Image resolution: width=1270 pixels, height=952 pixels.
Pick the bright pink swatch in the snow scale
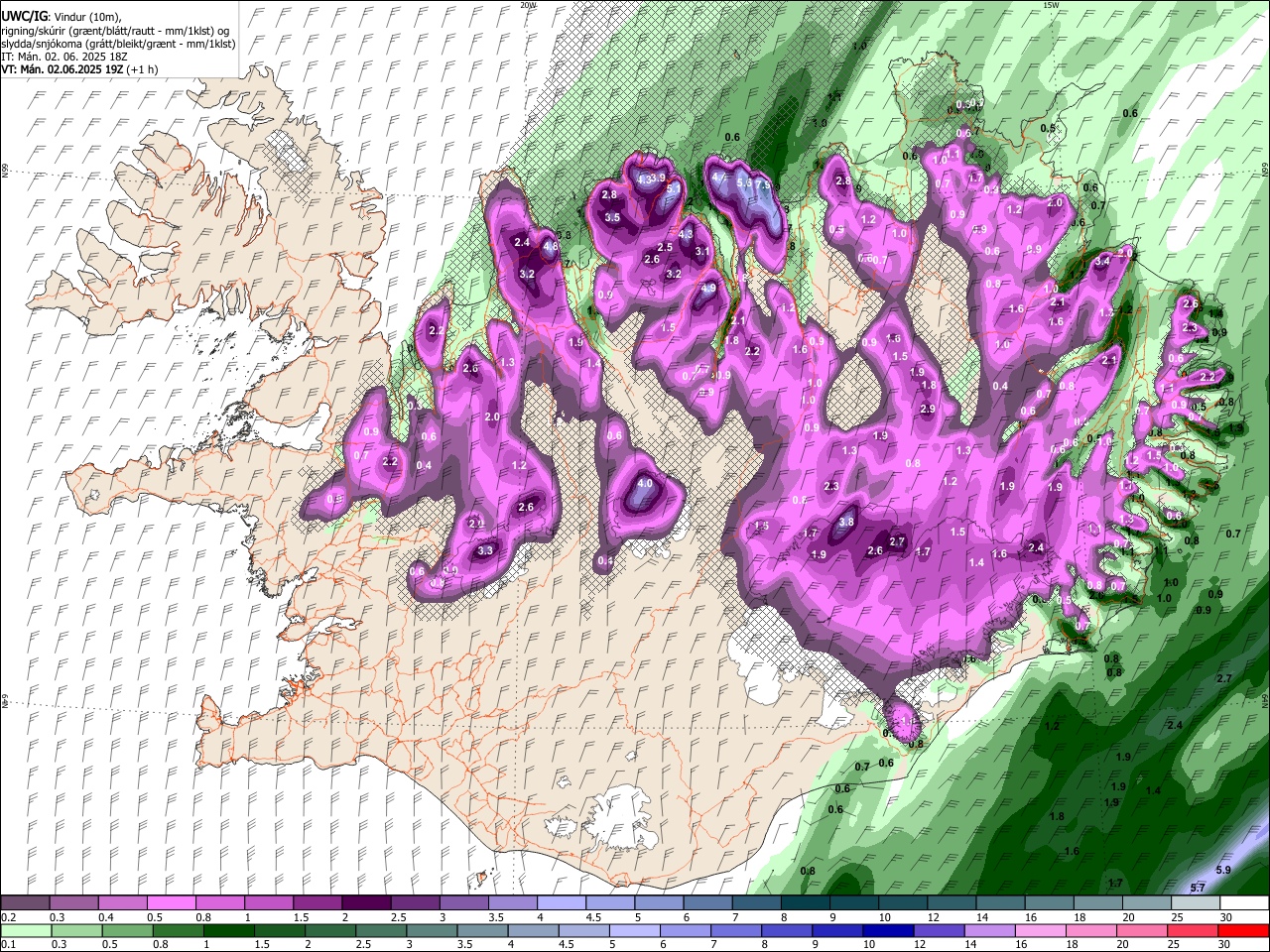point(171,903)
